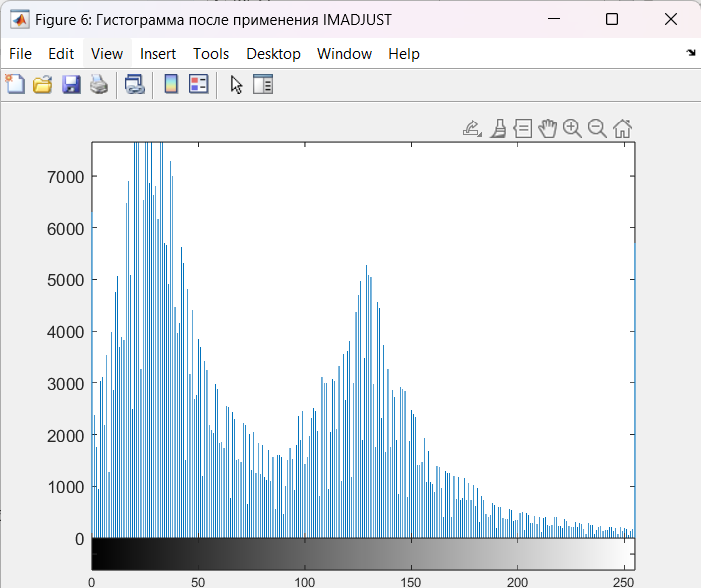Open the Edit menu

click(x=61, y=54)
